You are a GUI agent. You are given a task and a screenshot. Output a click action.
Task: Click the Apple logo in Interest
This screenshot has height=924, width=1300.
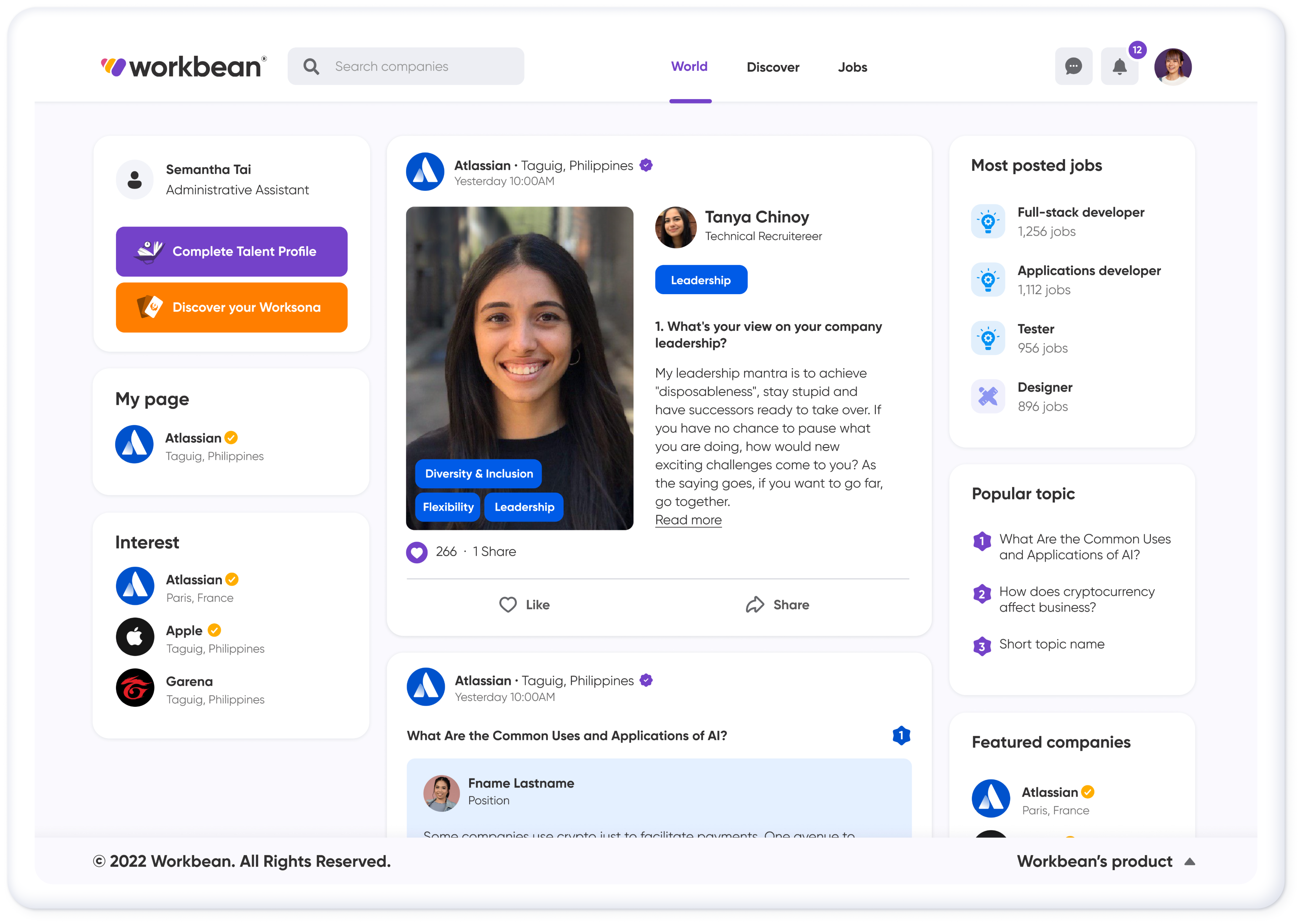[135, 637]
